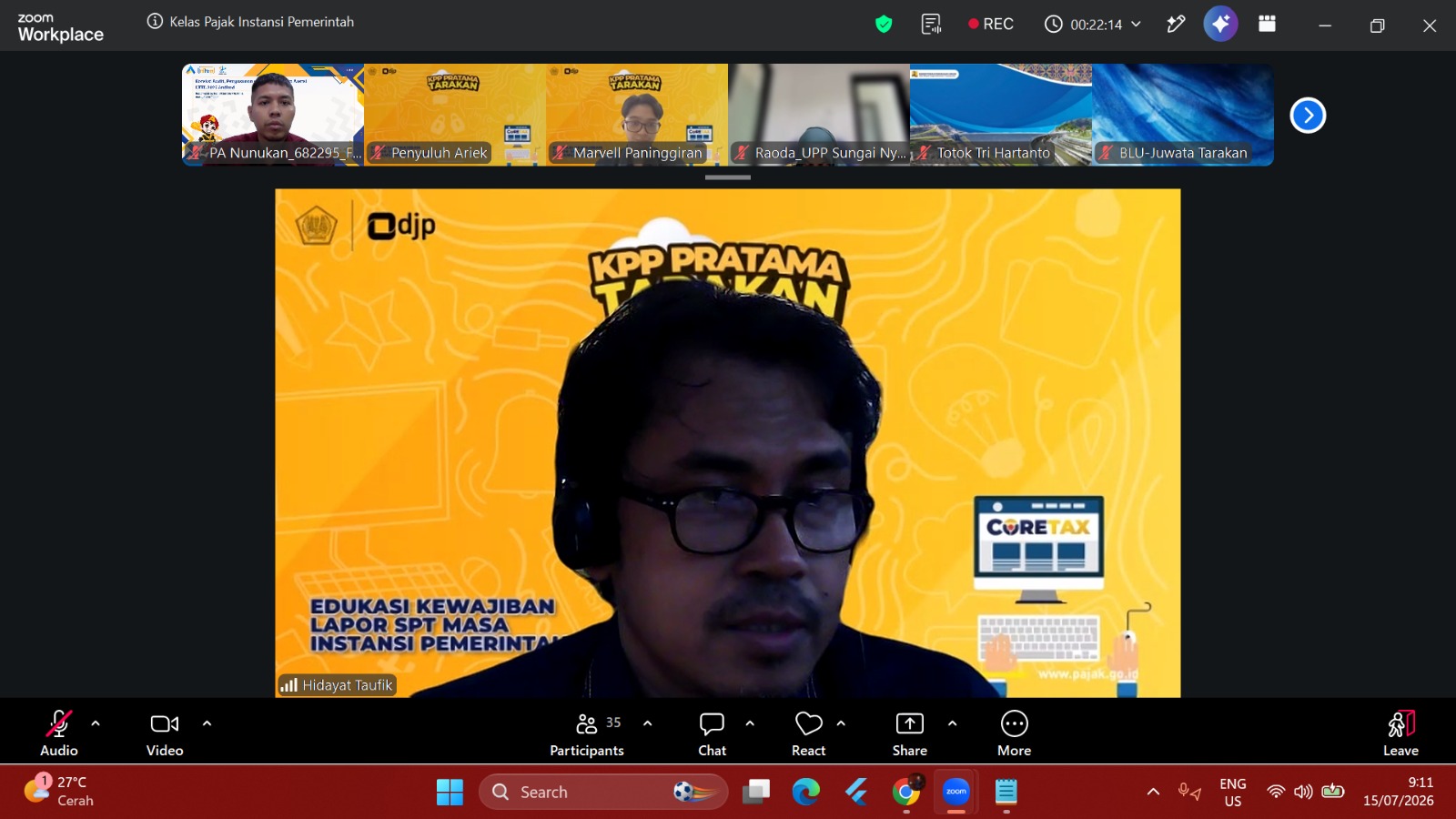The width and height of the screenshot is (1456, 819).
Task: Open the AI Companion sparkle icon
Action: coord(1220,25)
